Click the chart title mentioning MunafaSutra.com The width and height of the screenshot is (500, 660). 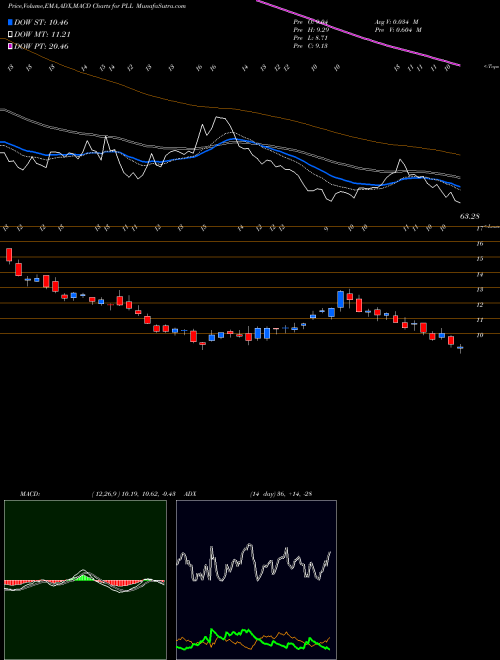tap(97, 7)
